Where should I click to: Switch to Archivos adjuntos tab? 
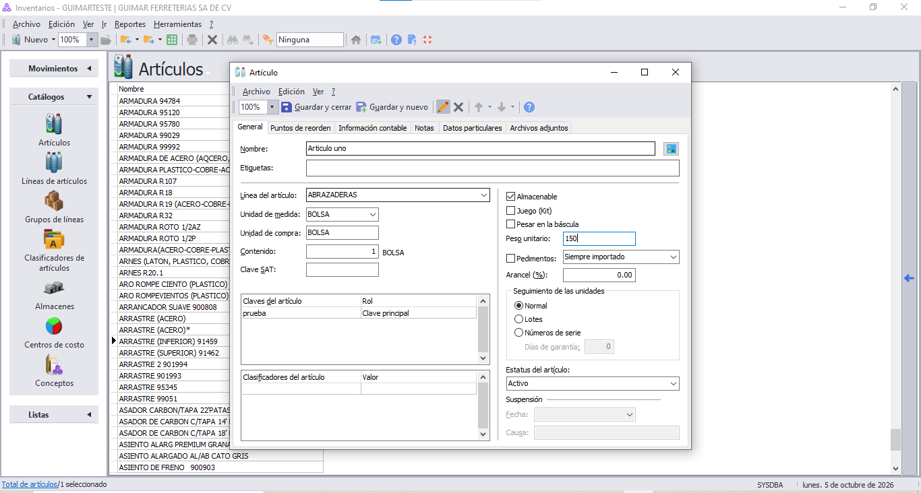539,128
